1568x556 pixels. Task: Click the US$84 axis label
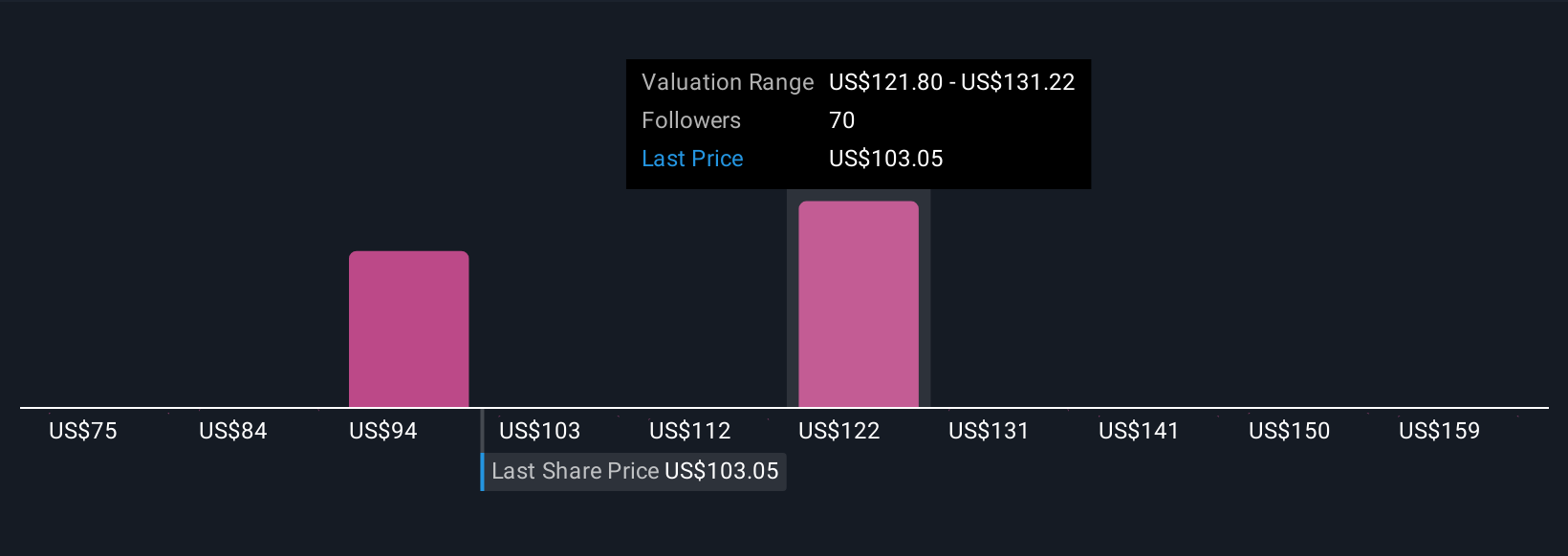tap(233, 431)
